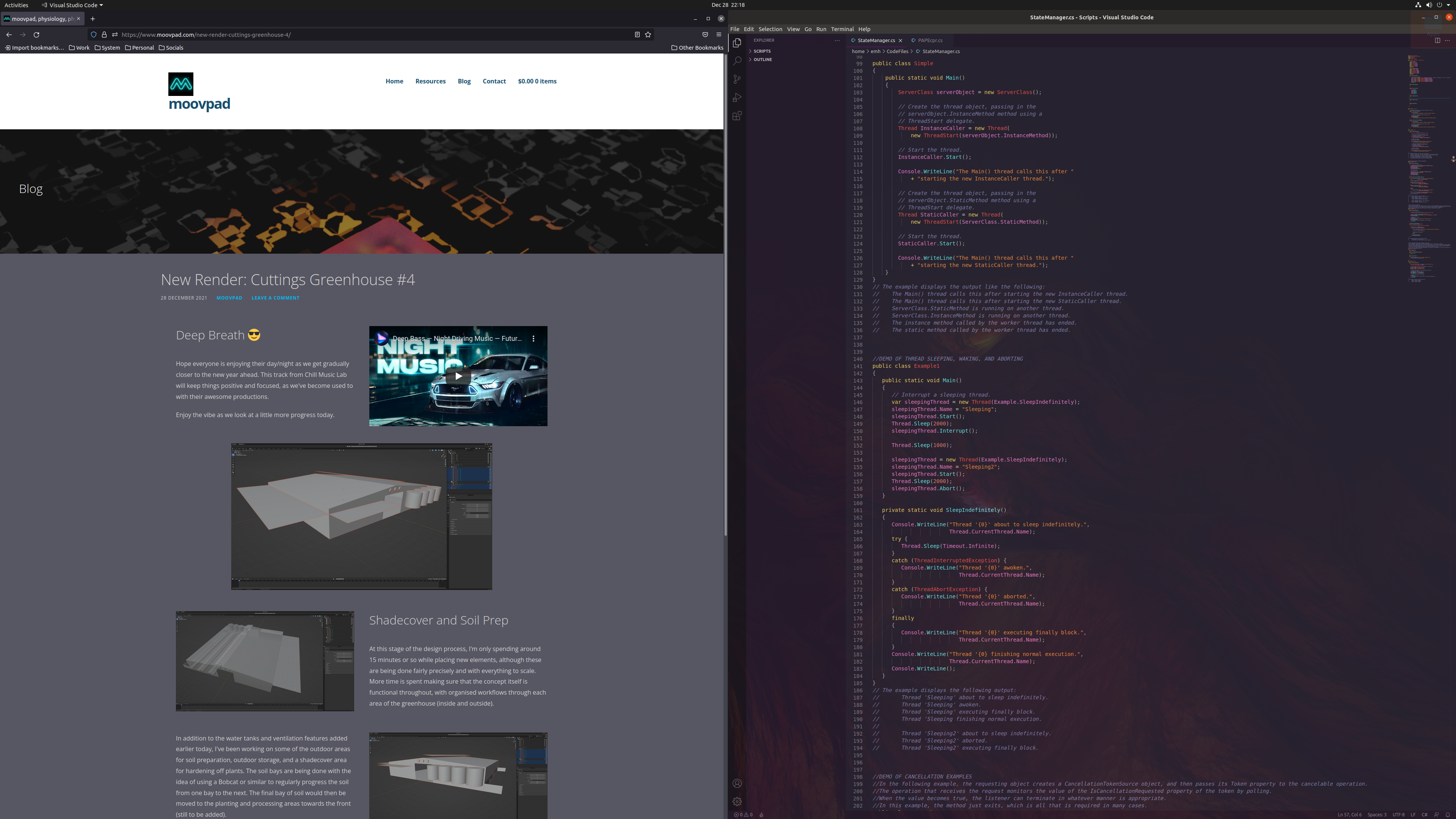Click the system volume icon in top bar

1429,5
